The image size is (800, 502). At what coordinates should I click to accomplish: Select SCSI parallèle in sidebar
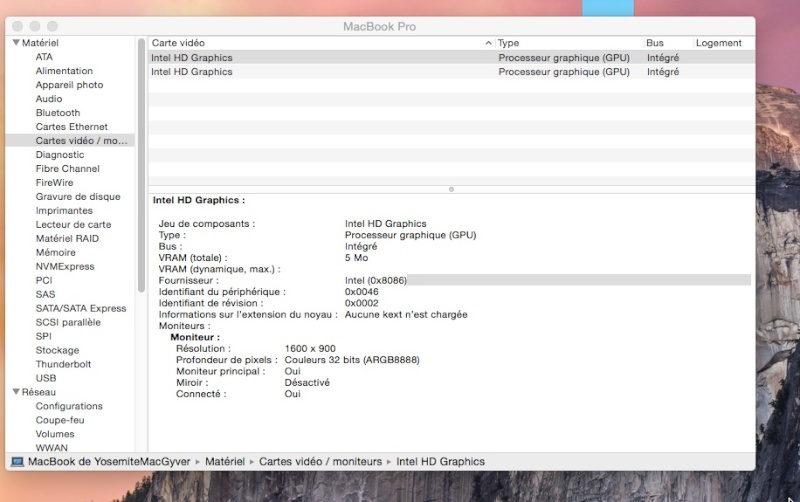click(68, 322)
